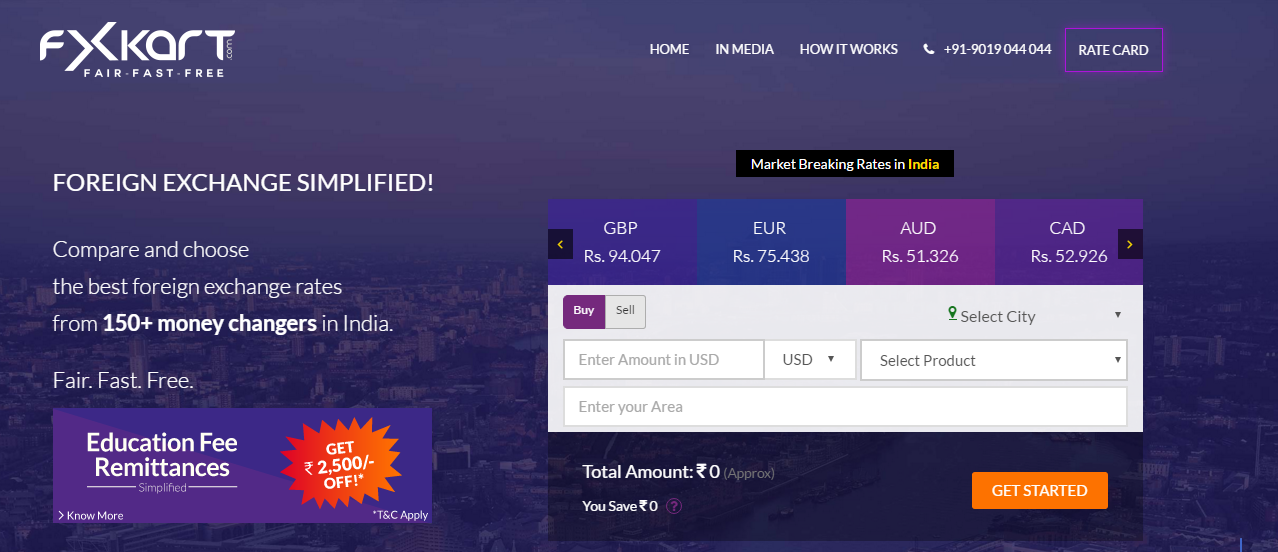
Task: Open the RATE CARD button
Action: [x=1114, y=50]
